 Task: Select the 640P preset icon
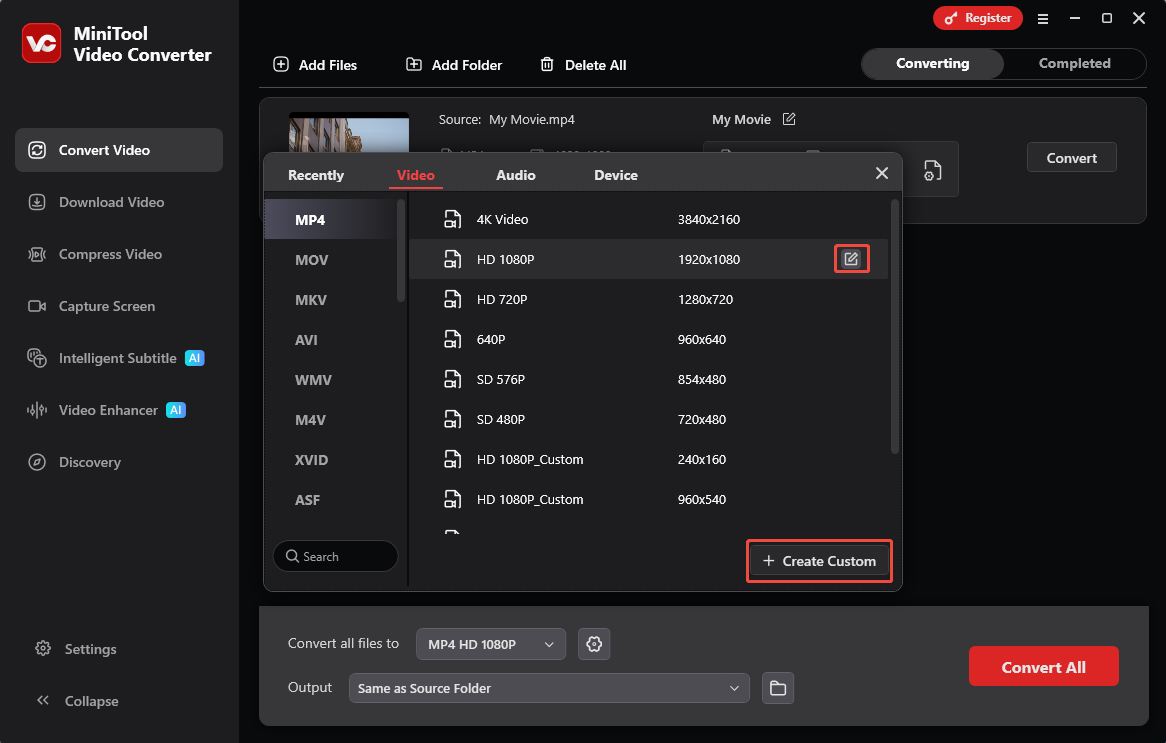pyautogui.click(x=452, y=340)
